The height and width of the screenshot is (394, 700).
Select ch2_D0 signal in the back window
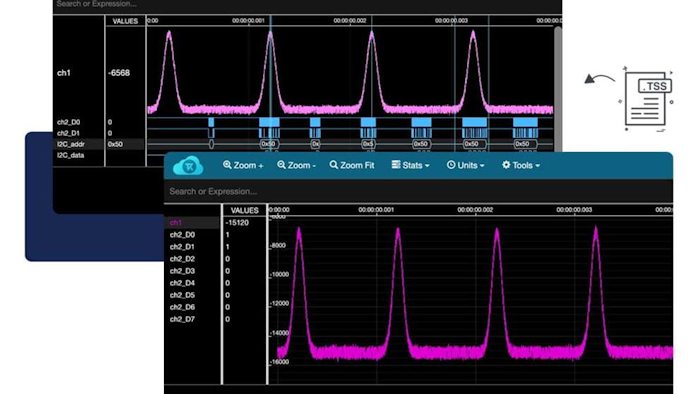point(68,122)
